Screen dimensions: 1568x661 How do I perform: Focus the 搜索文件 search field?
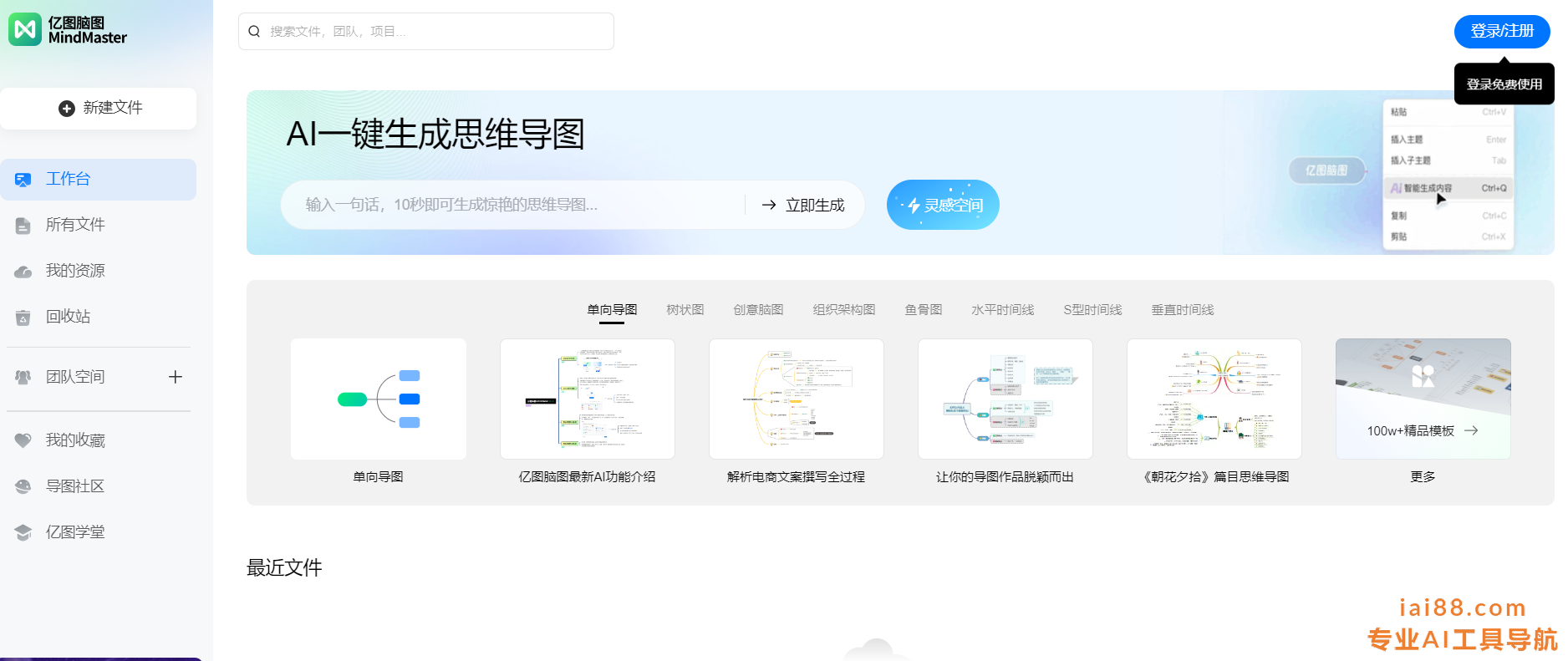coord(426,32)
